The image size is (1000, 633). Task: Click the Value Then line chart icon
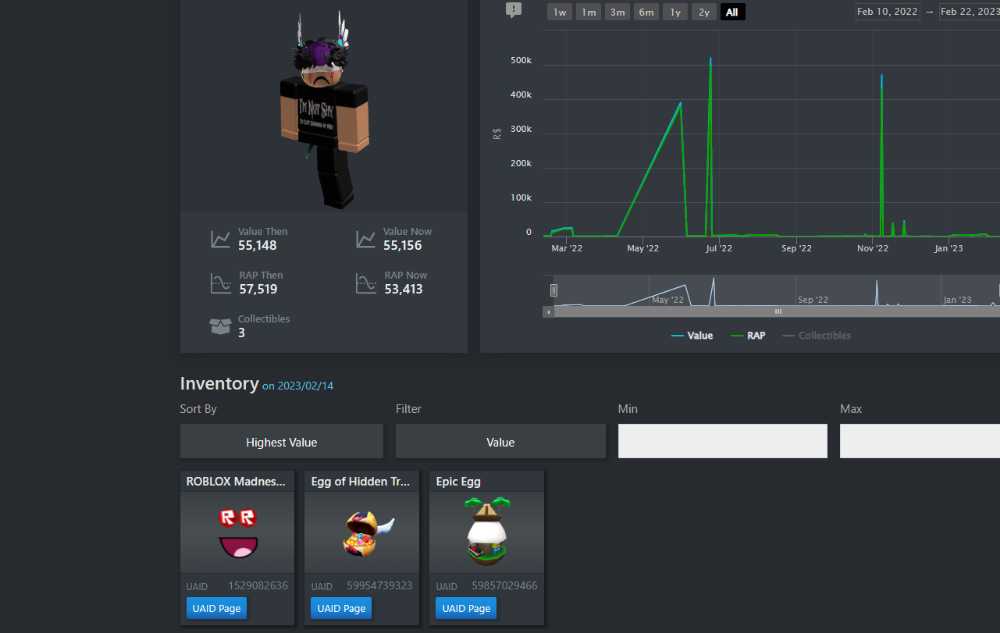tap(220, 239)
